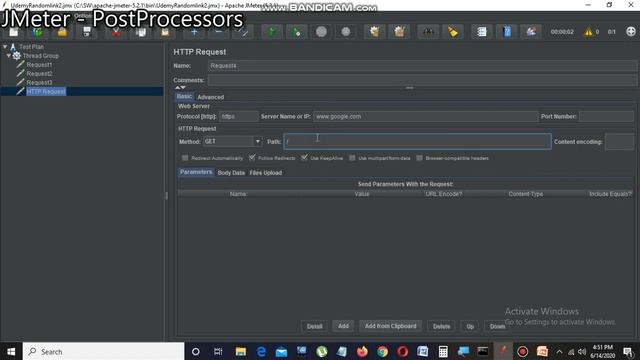This screenshot has width=640, height=360.
Task: Select Thread Group in the tree
Action: click(x=40, y=56)
